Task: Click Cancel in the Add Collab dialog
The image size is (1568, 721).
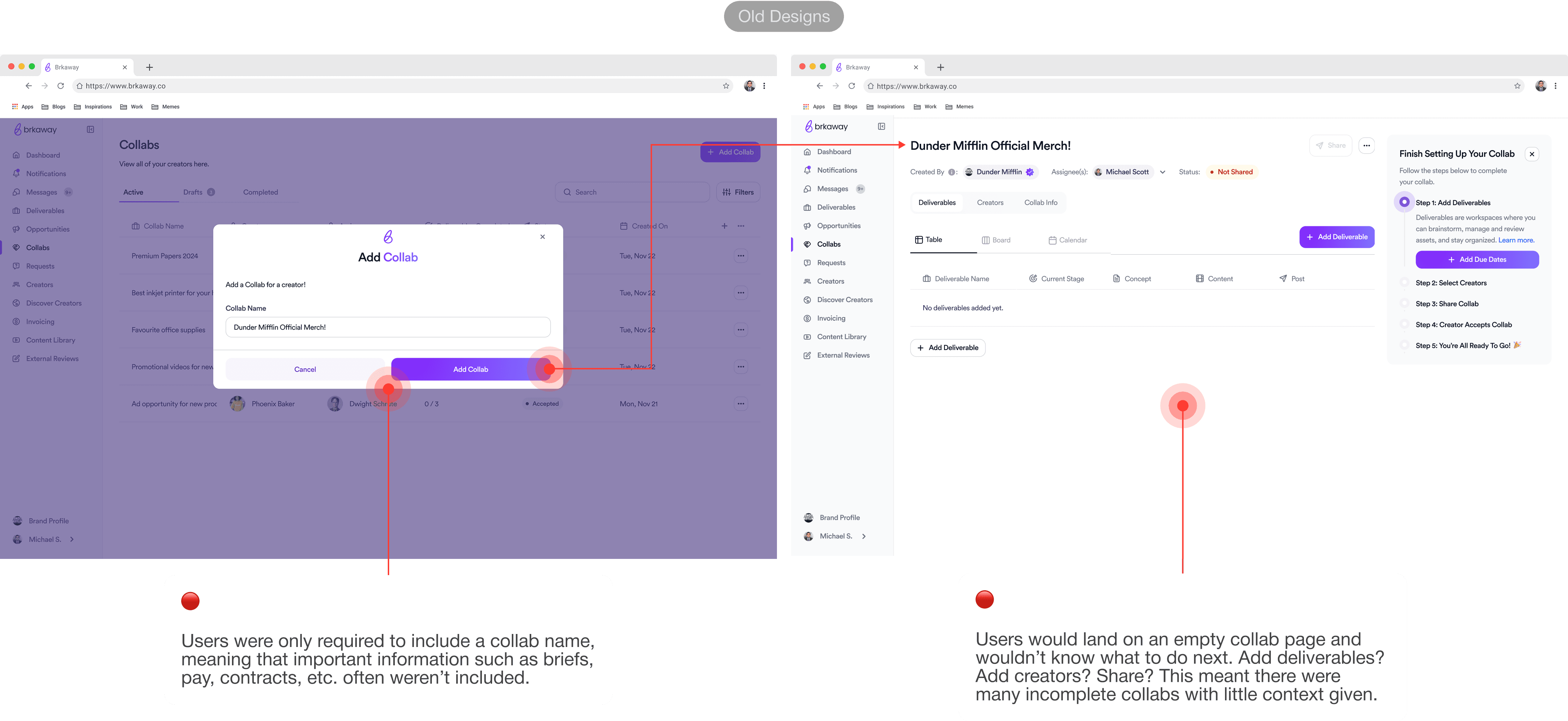Action: coord(305,369)
